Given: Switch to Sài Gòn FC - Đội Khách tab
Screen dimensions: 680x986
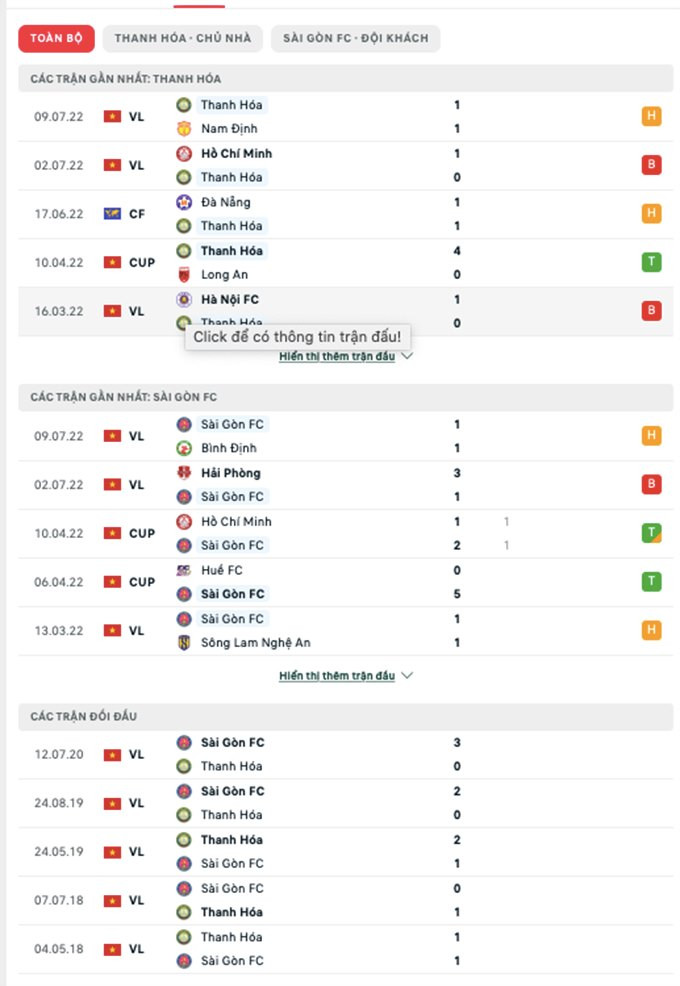Looking at the screenshot, I should pyautogui.click(x=355, y=39).
